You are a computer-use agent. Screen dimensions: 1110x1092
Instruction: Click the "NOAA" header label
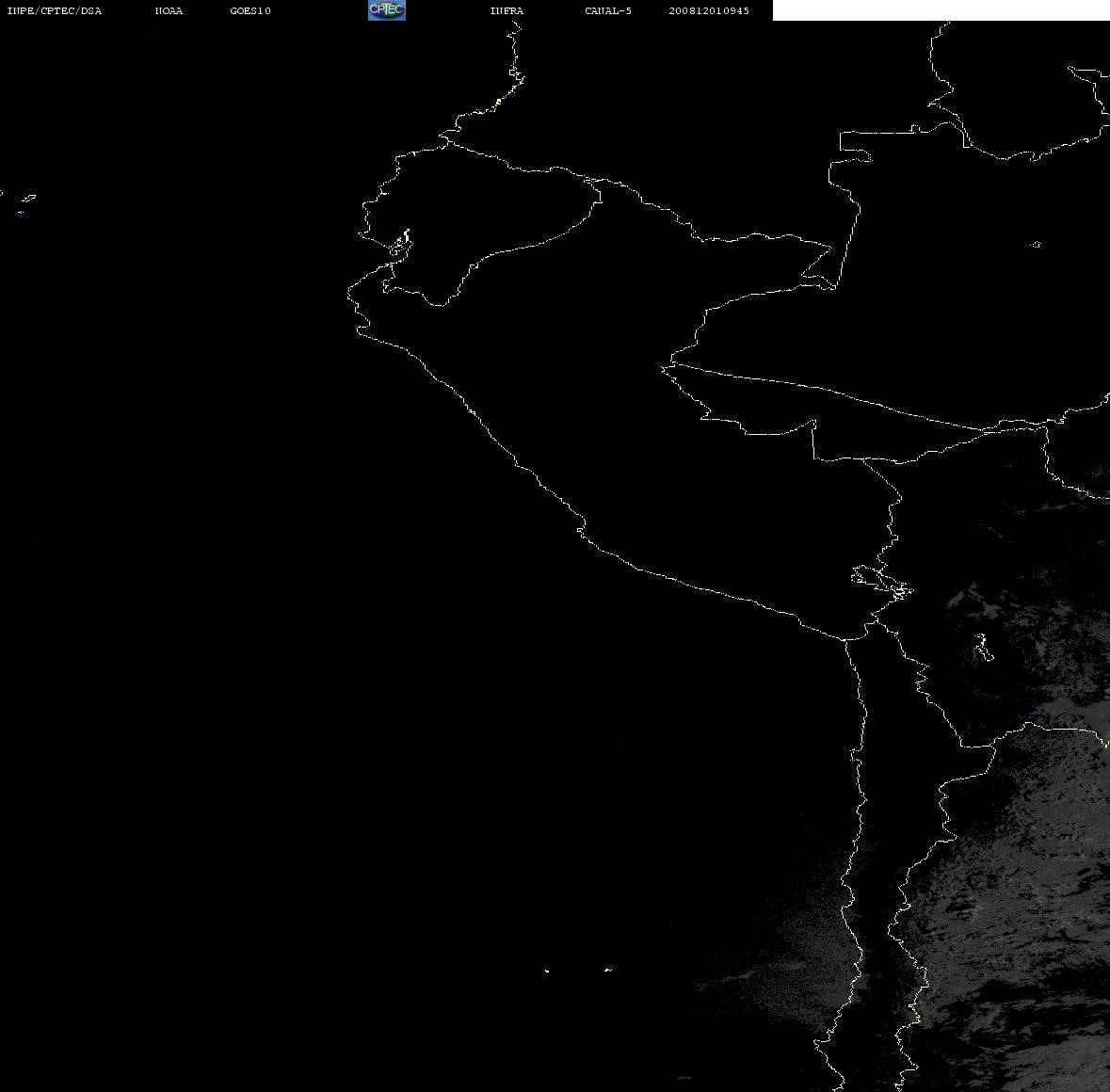tap(169, 10)
